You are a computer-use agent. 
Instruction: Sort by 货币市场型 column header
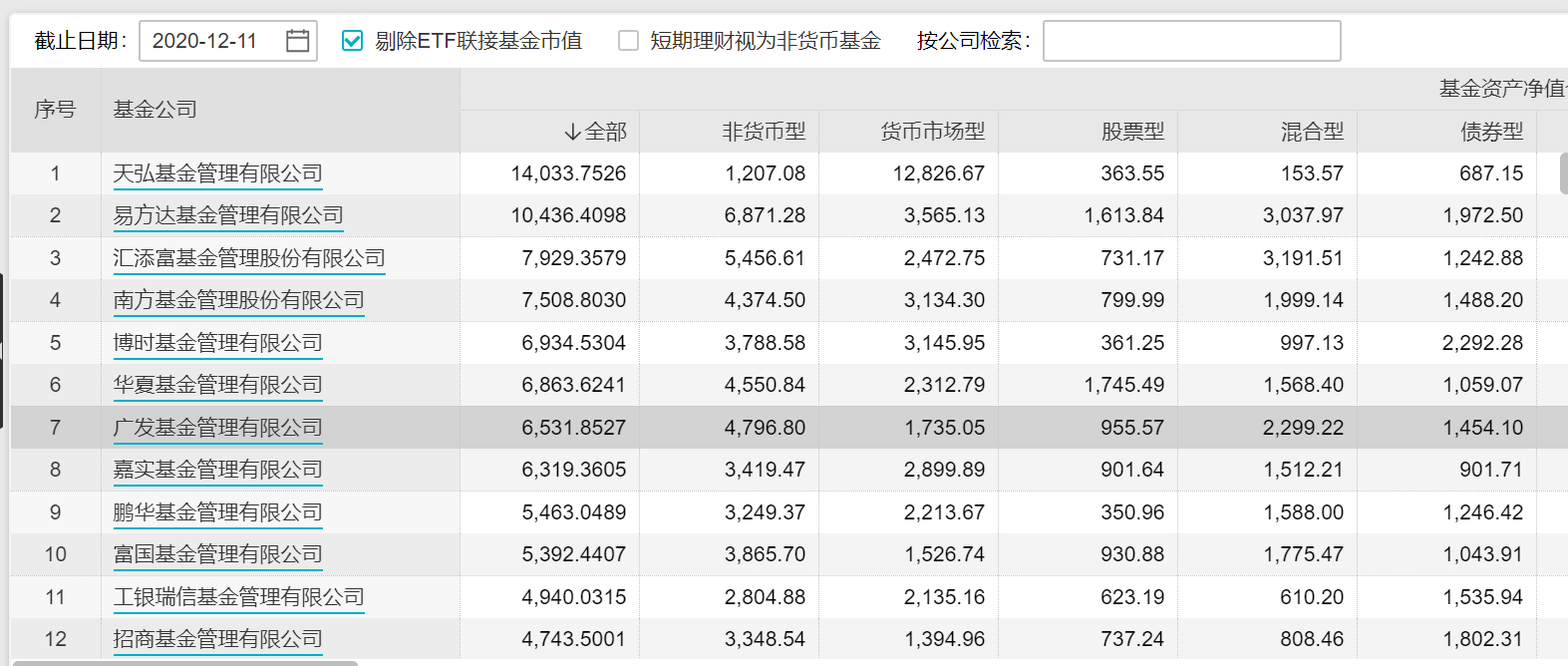tap(932, 132)
